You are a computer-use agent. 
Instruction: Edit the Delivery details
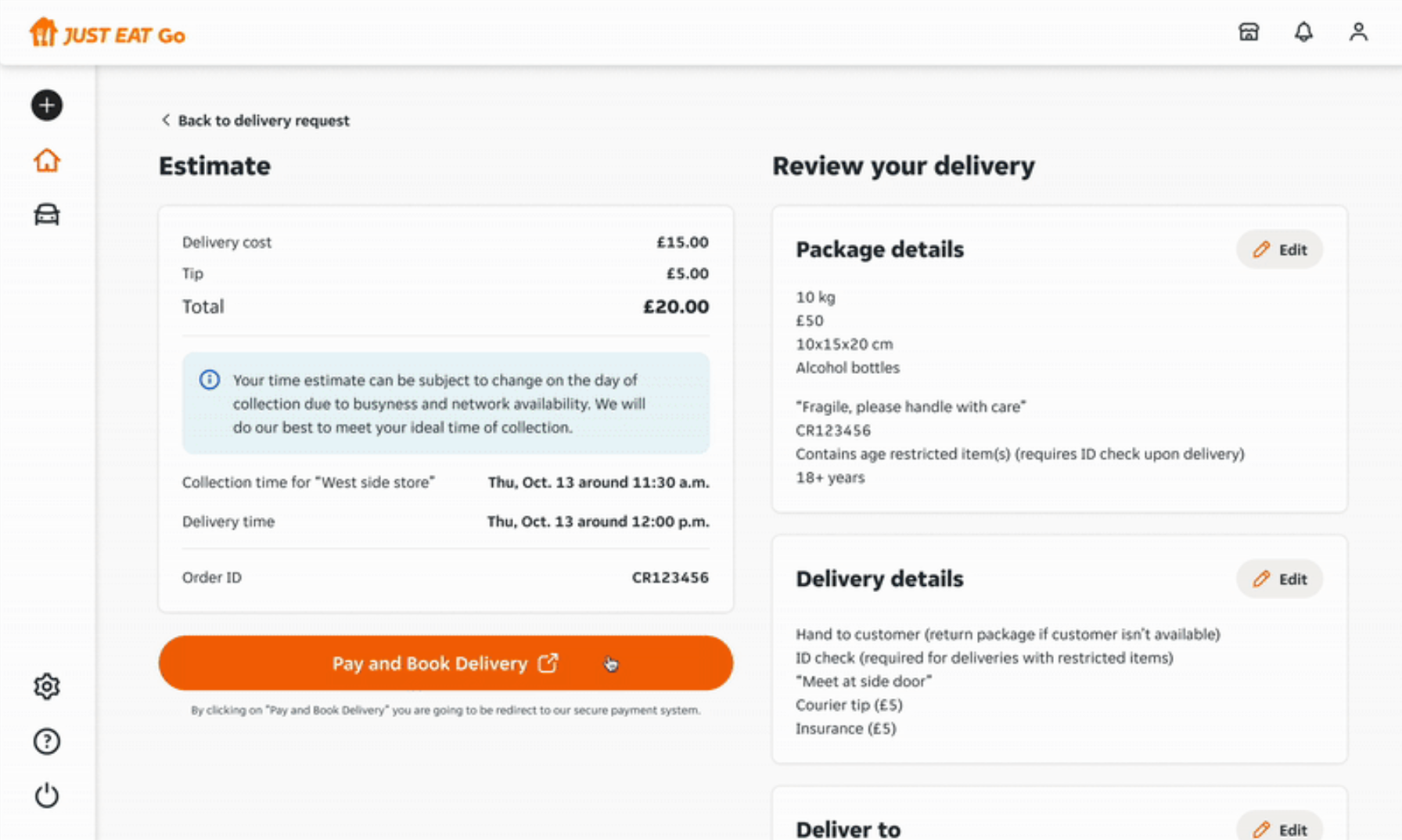tap(1279, 579)
